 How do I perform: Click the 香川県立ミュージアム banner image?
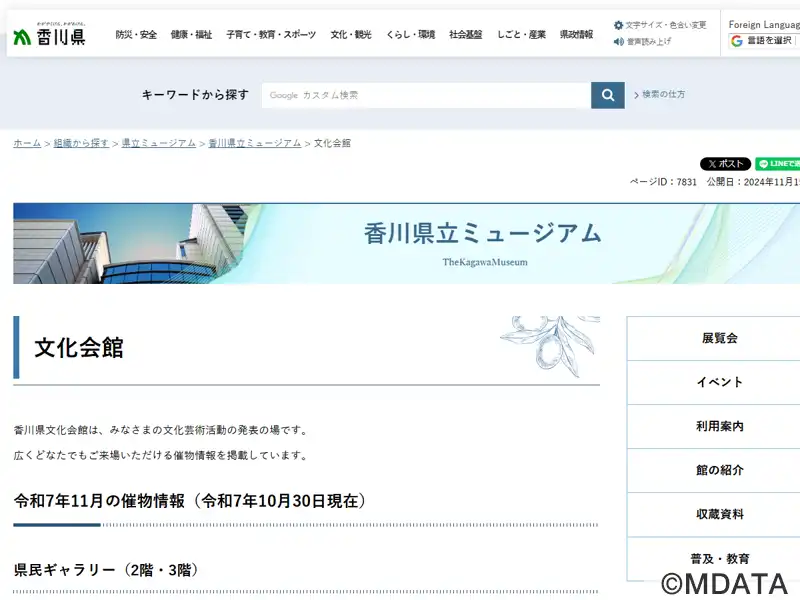tap(406, 243)
